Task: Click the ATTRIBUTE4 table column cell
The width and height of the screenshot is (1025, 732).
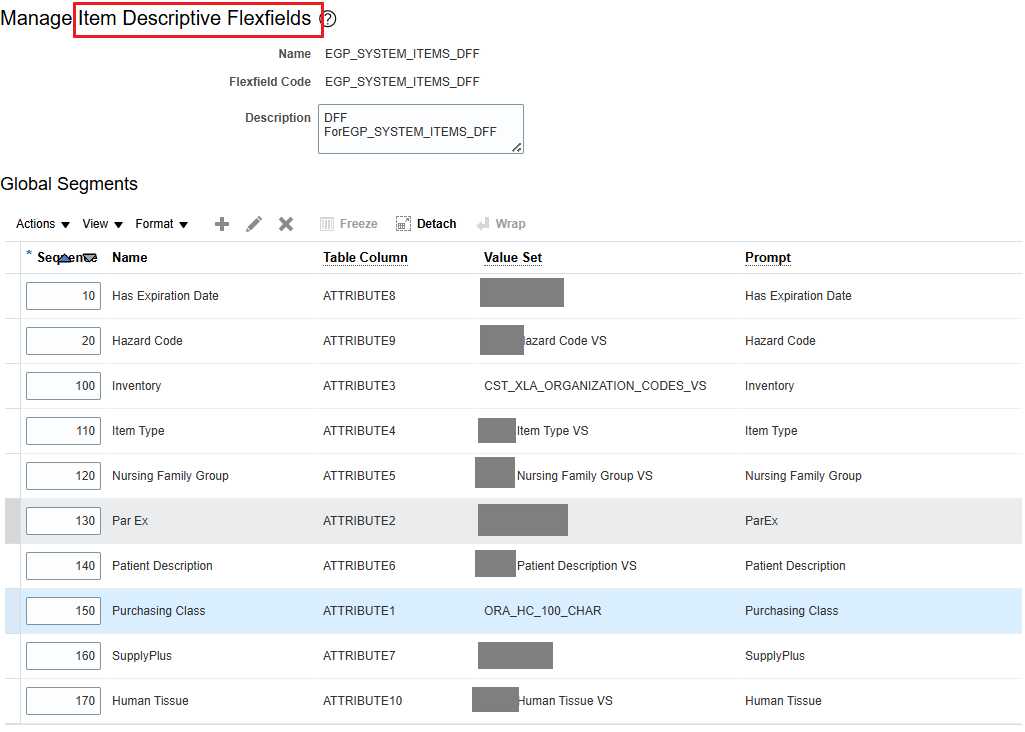Action: [359, 431]
